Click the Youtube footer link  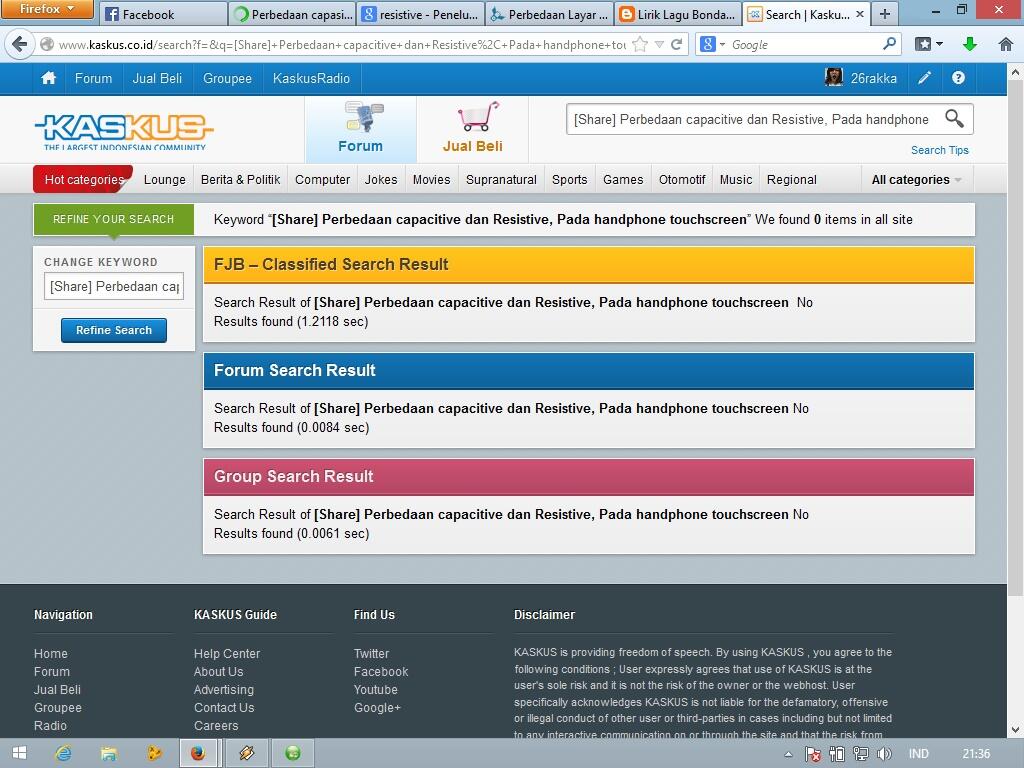pyautogui.click(x=376, y=690)
